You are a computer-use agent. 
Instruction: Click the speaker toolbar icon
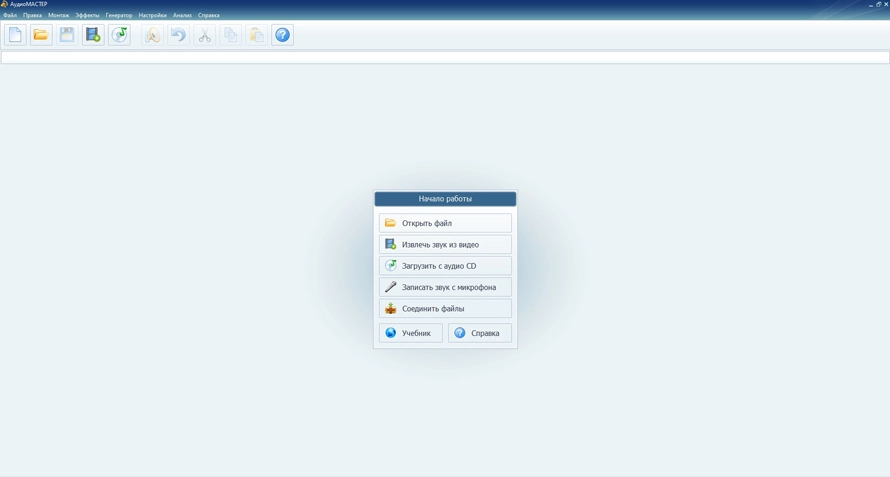(x=152, y=35)
